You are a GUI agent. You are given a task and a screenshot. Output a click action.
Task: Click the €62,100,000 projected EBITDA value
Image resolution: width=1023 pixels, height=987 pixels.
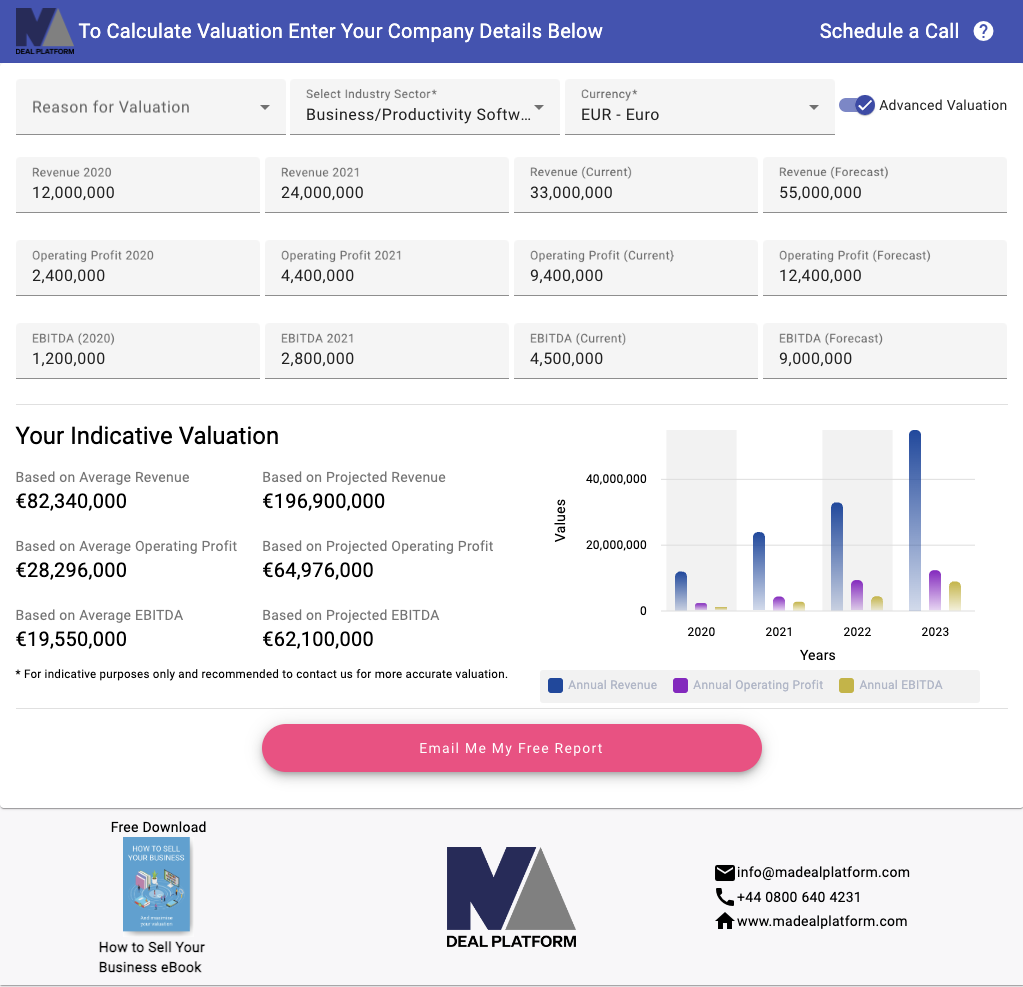point(318,639)
